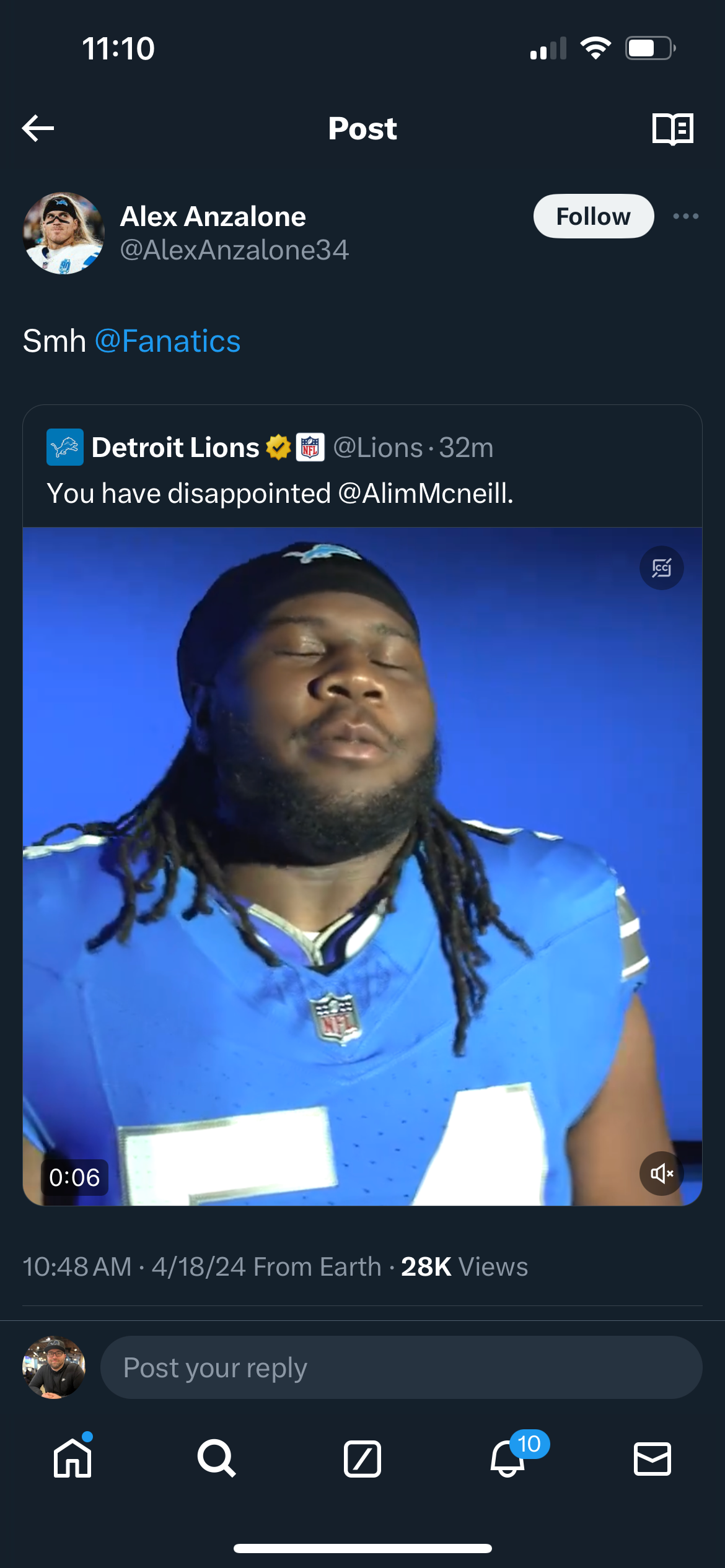This screenshot has width=725, height=1568.
Task: Tap your own avatar by reply box
Action: [54, 1367]
